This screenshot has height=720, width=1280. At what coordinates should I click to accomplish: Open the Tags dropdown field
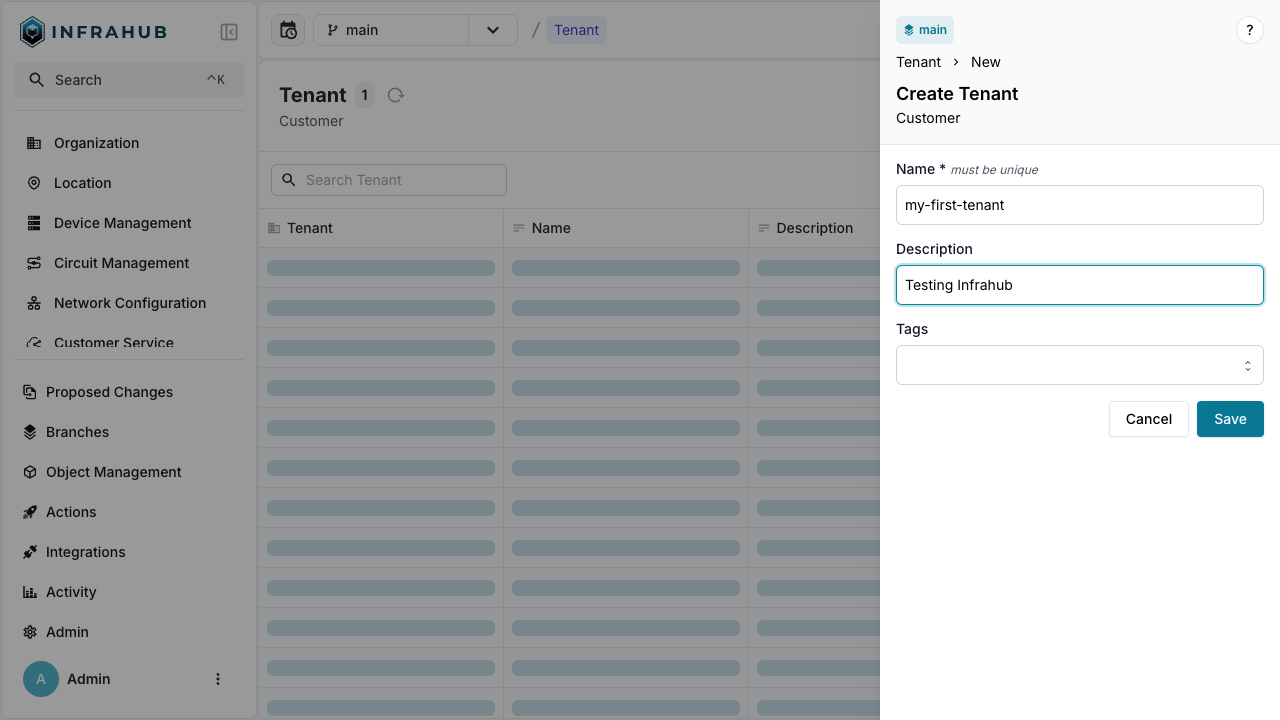point(1079,365)
